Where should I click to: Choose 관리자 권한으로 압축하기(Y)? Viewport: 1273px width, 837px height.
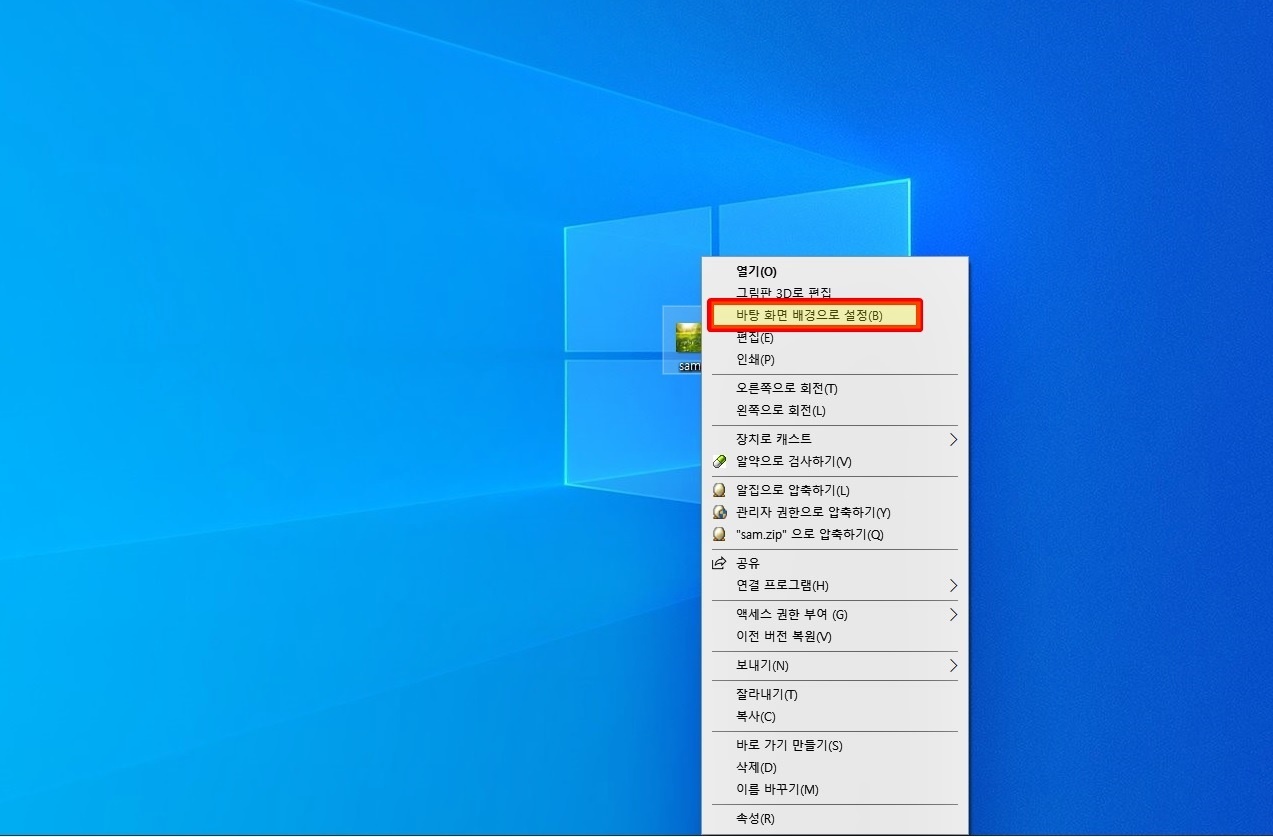coord(835,513)
